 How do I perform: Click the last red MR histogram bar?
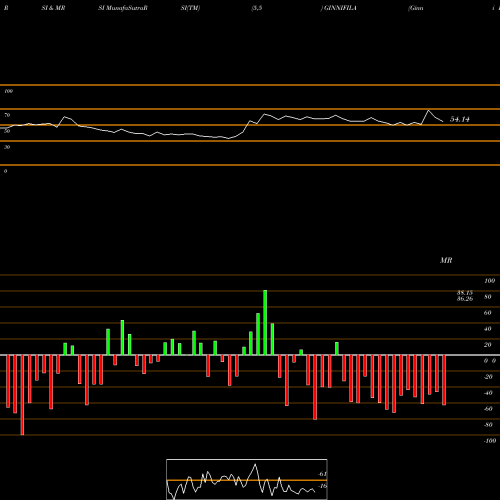tap(444, 380)
